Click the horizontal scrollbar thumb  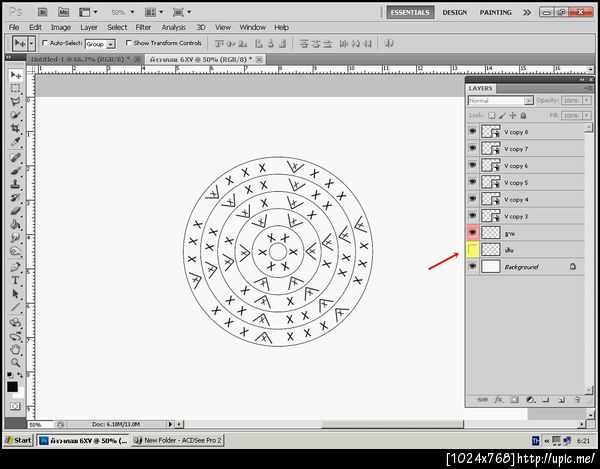click(392, 424)
